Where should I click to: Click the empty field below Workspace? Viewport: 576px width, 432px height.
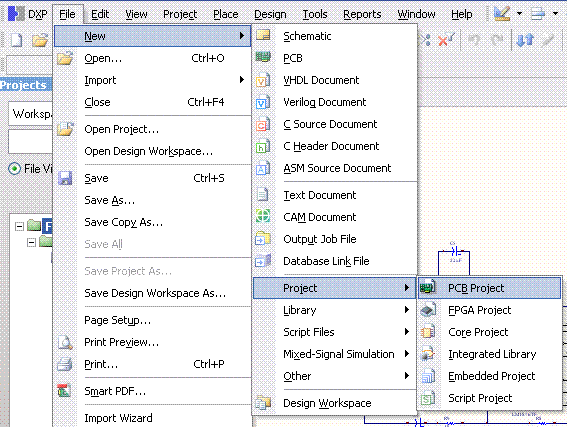tap(30, 141)
